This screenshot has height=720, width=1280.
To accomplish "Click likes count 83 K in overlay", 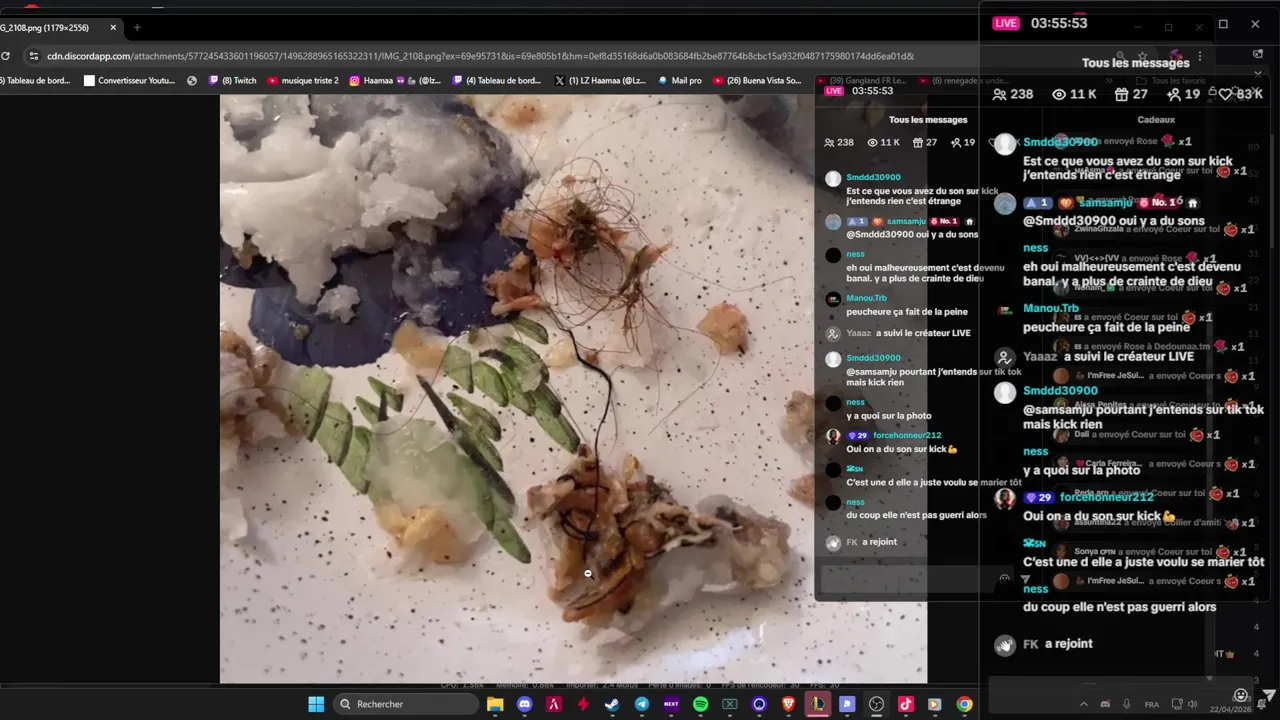I will (x=1241, y=94).
